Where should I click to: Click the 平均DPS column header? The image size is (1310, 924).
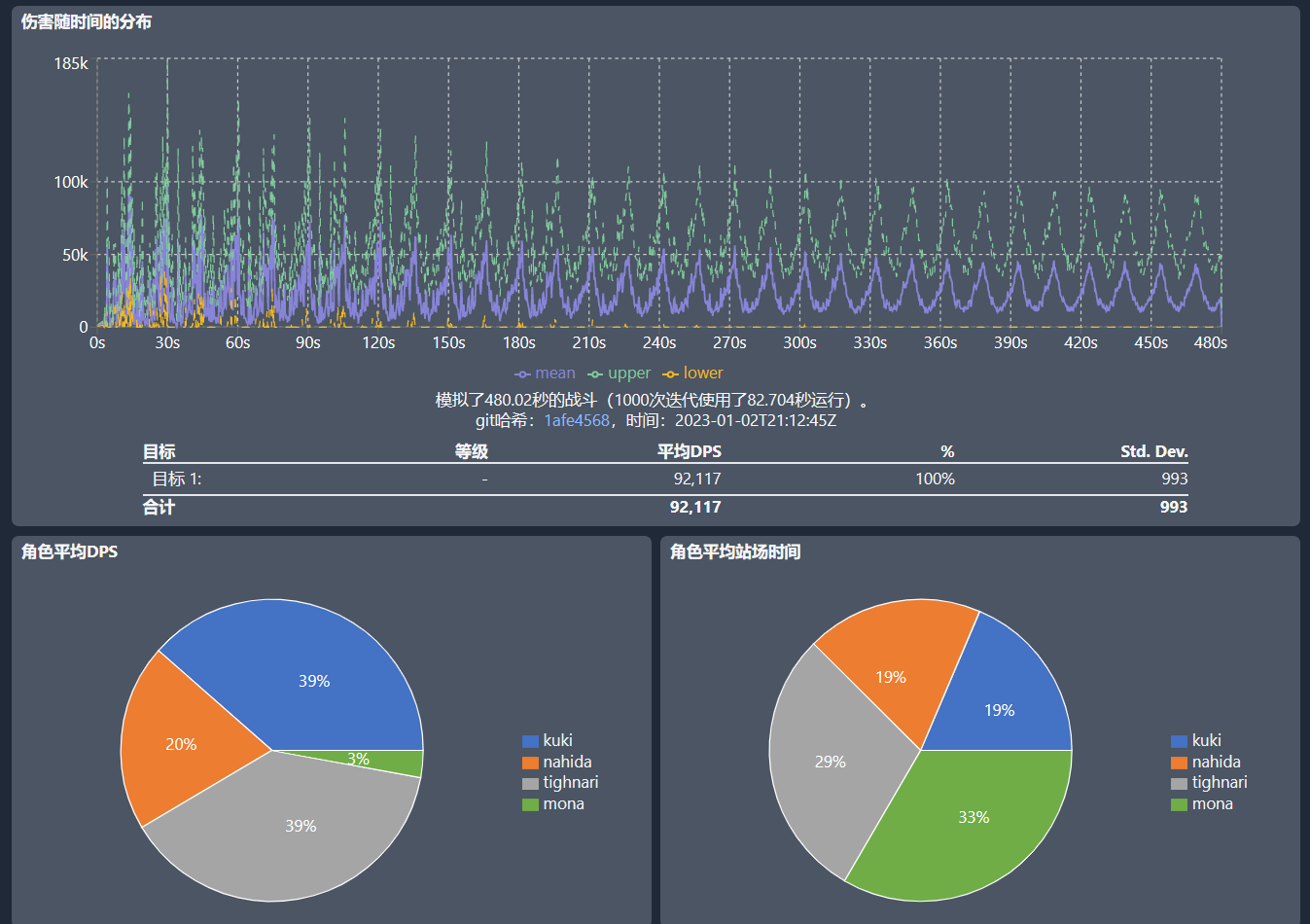[689, 451]
